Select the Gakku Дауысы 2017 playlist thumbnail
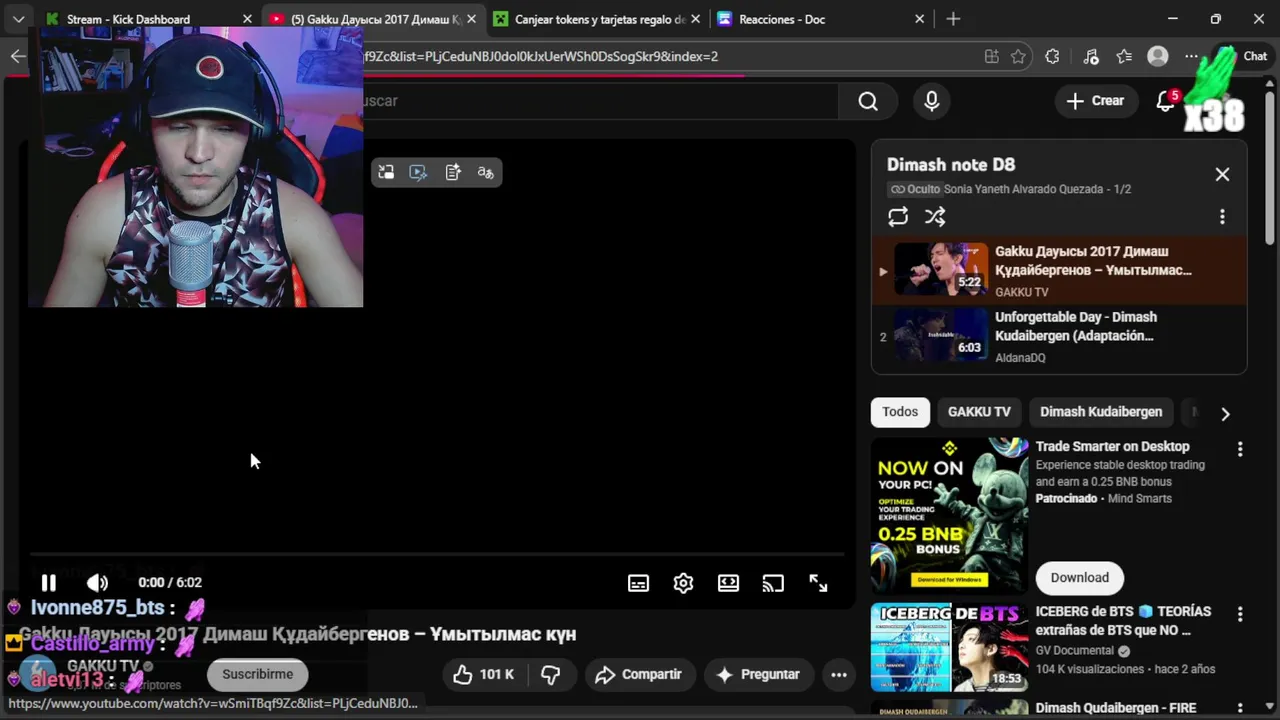1280x720 pixels. [x=940, y=268]
